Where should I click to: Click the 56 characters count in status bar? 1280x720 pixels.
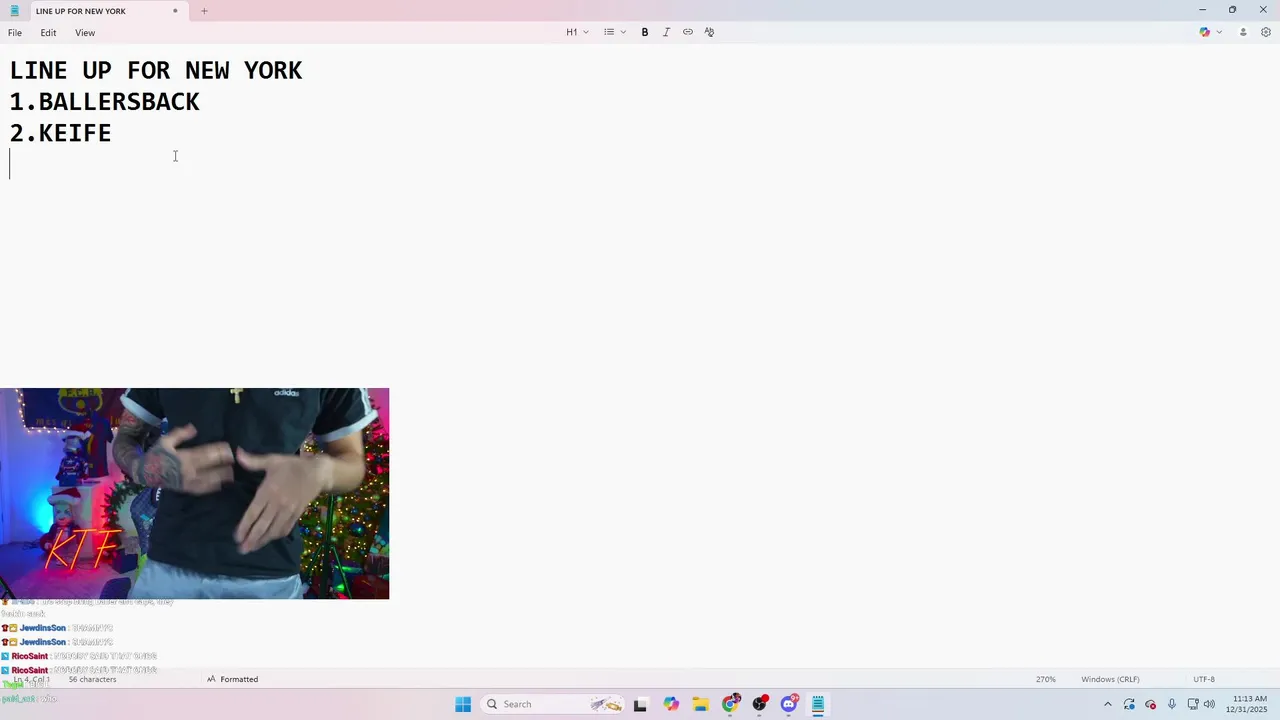(x=92, y=679)
